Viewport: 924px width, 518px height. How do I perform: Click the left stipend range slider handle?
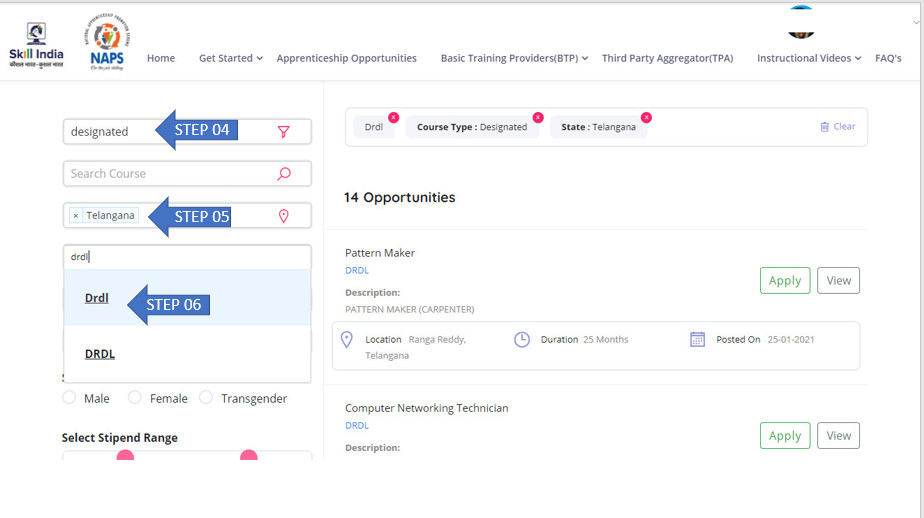pyautogui.click(x=125, y=455)
